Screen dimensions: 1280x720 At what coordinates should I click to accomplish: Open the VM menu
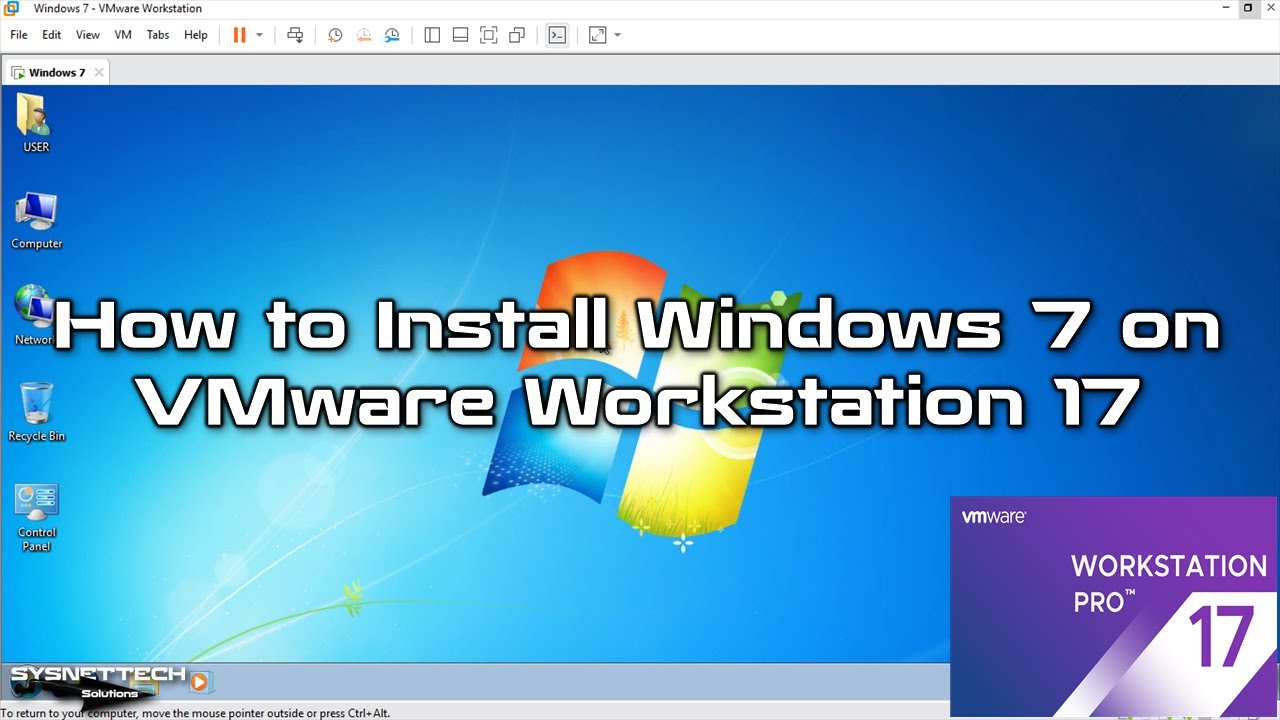coord(123,35)
